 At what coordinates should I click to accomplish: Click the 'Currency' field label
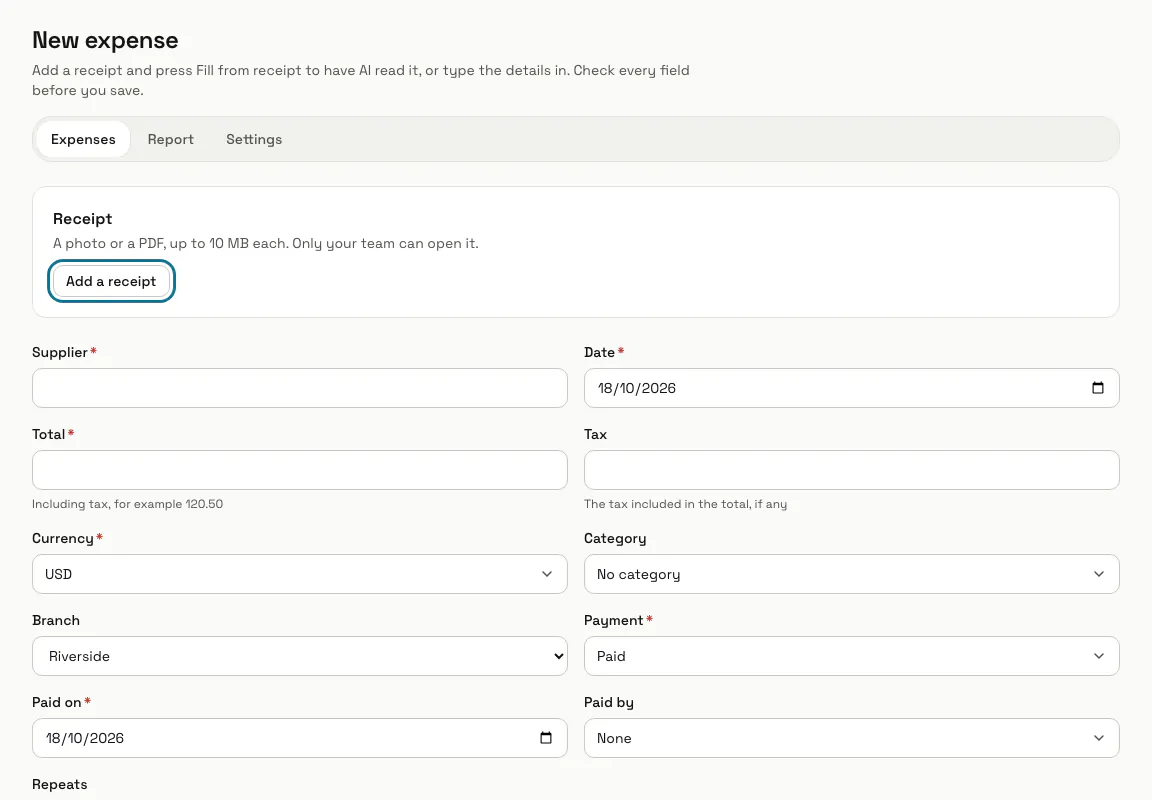tap(62, 538)
